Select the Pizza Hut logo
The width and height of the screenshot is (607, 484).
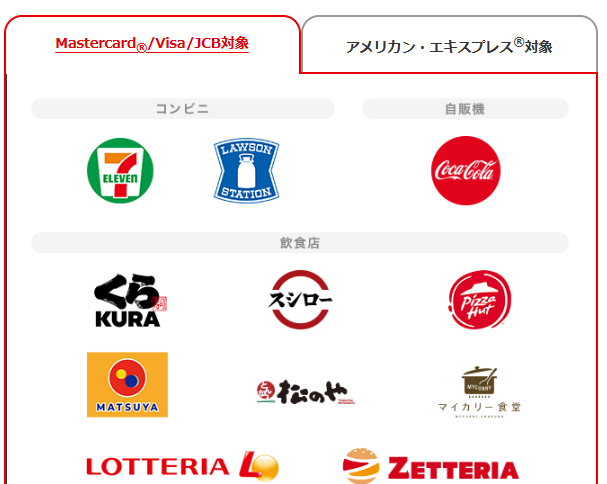tap(480, 300)
